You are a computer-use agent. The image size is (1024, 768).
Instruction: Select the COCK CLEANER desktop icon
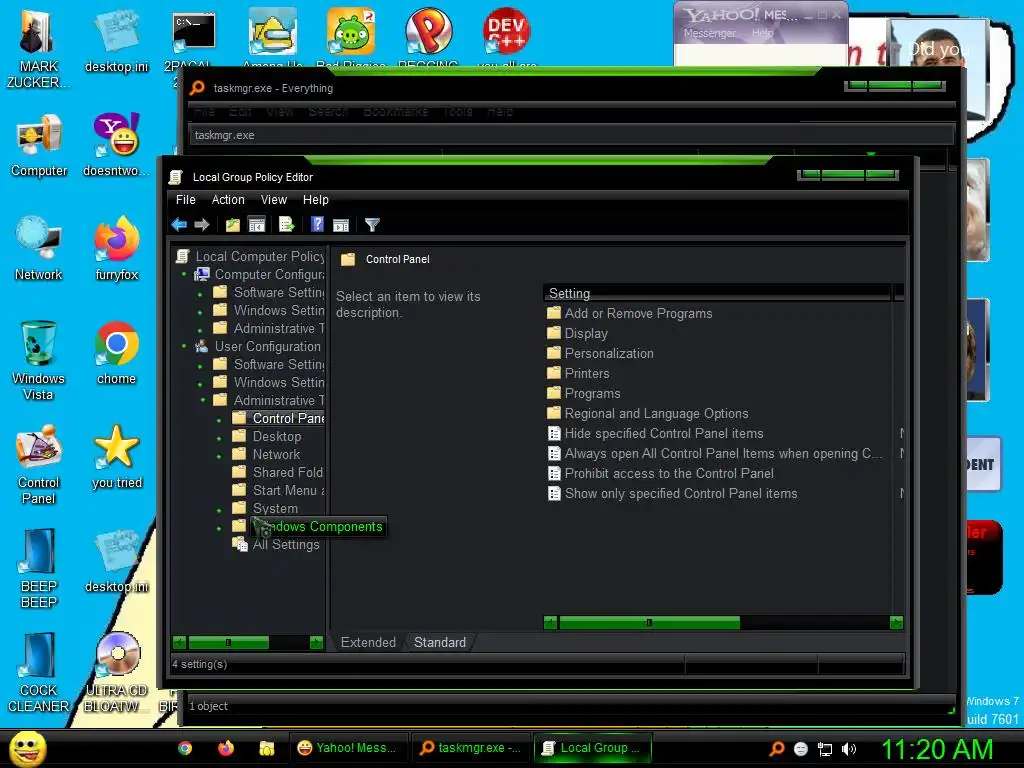coord(39,673)
